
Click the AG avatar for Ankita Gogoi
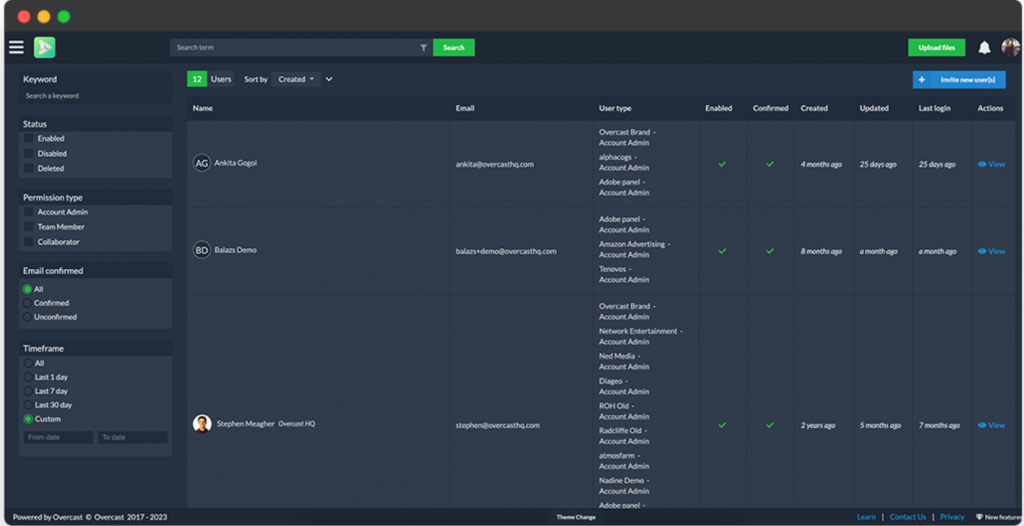point(202,163)
